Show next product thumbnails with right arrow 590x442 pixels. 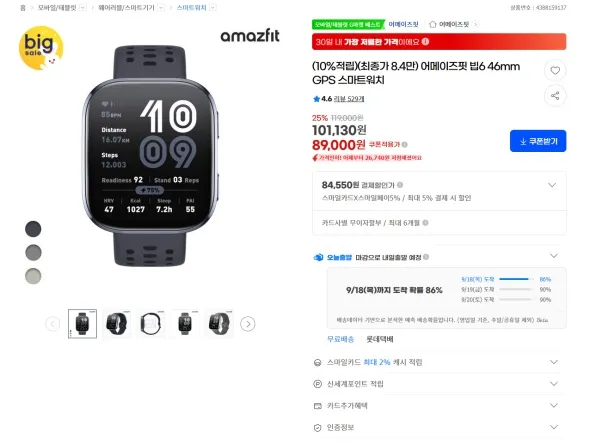pos(248,324)
